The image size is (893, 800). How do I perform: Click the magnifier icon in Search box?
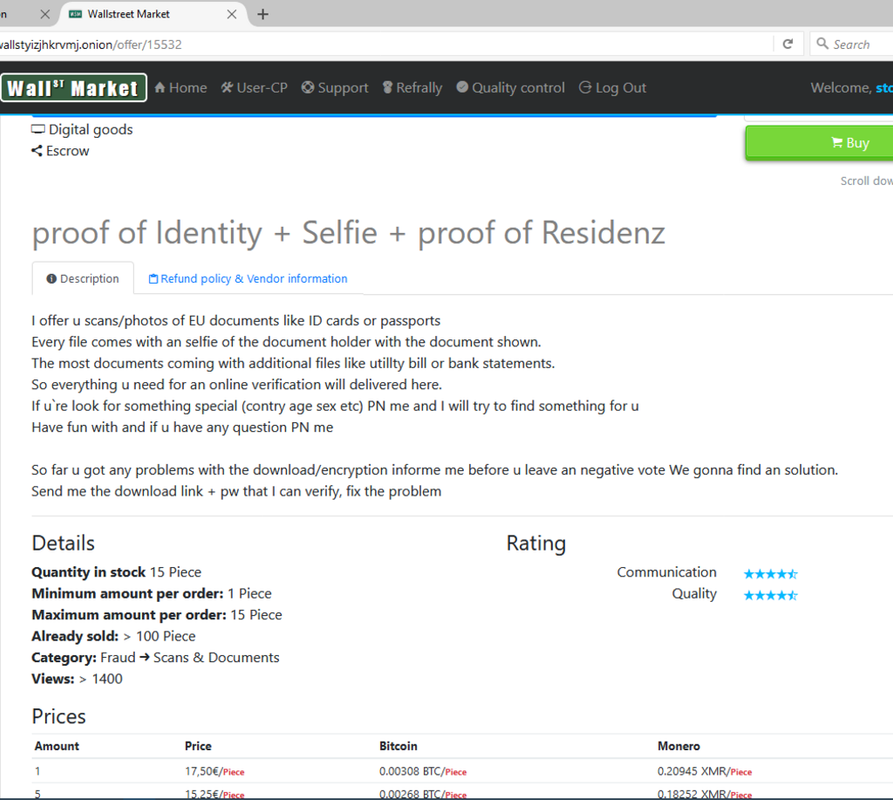coord(822,43)
